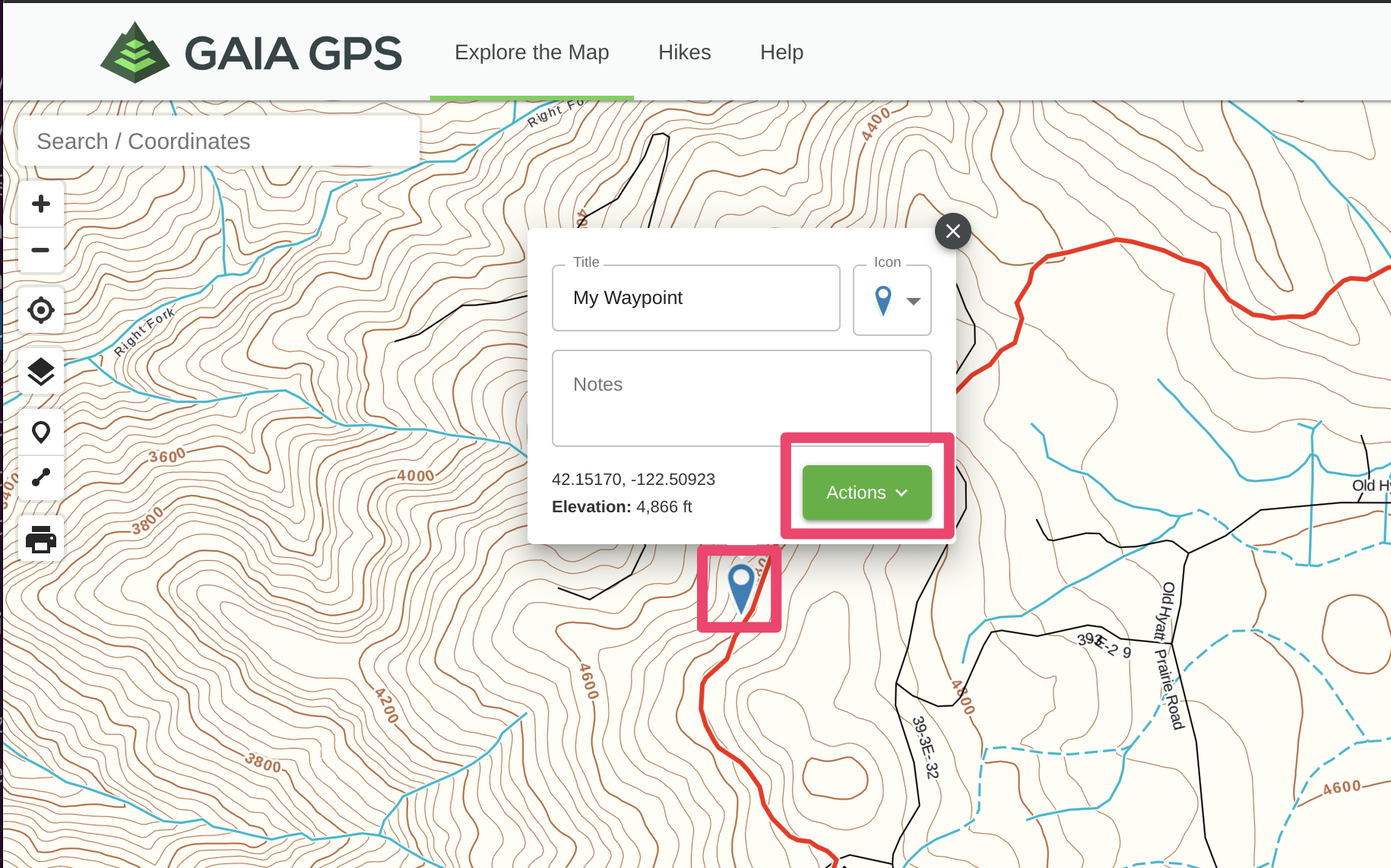Switch to the Hikes tab
This screenshot has width=1391, height=868.
click(684, 52)
